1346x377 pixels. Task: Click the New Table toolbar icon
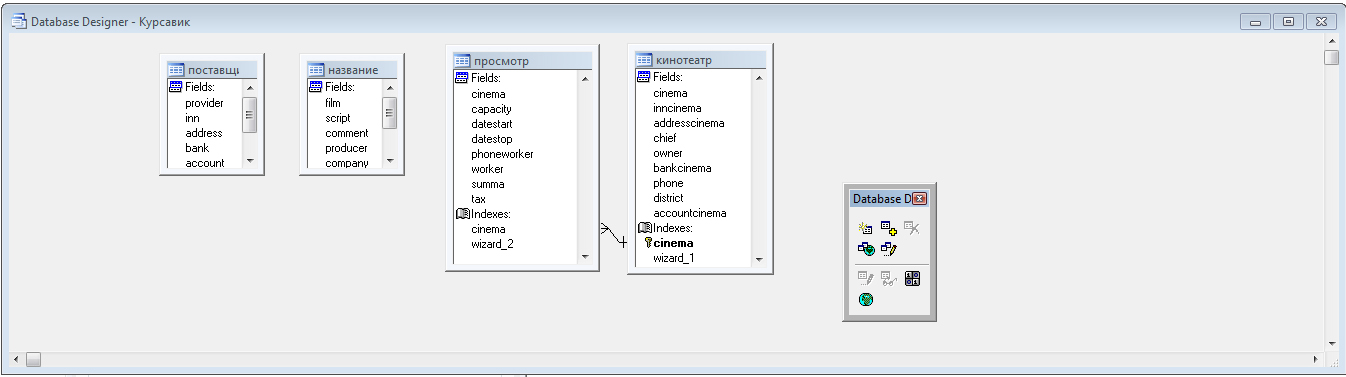[x=866, y=228]
